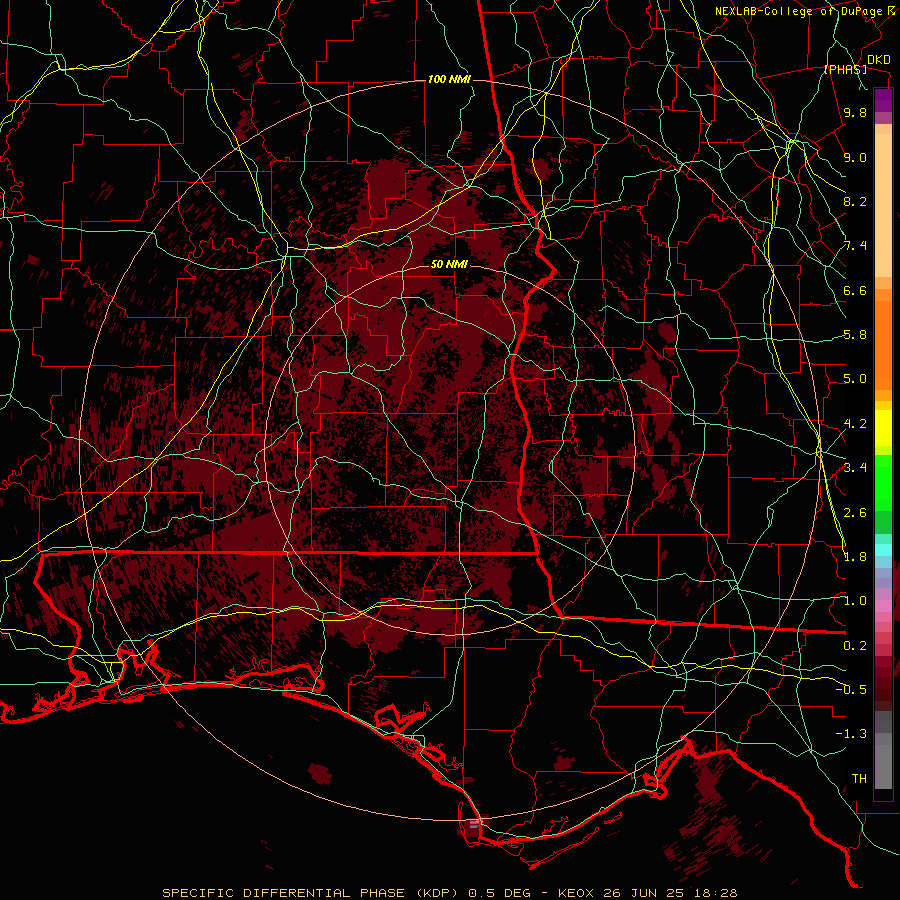Select the -0.5 scale value
This screenshot has width=900, height=900.
pos(851,690)
